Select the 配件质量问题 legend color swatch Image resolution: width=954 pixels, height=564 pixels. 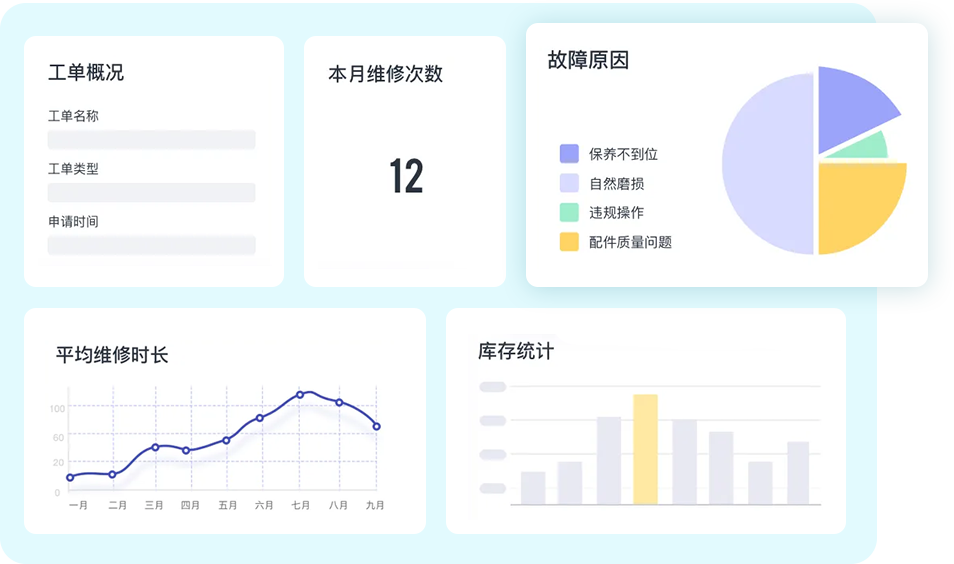[x=569, y=242]
